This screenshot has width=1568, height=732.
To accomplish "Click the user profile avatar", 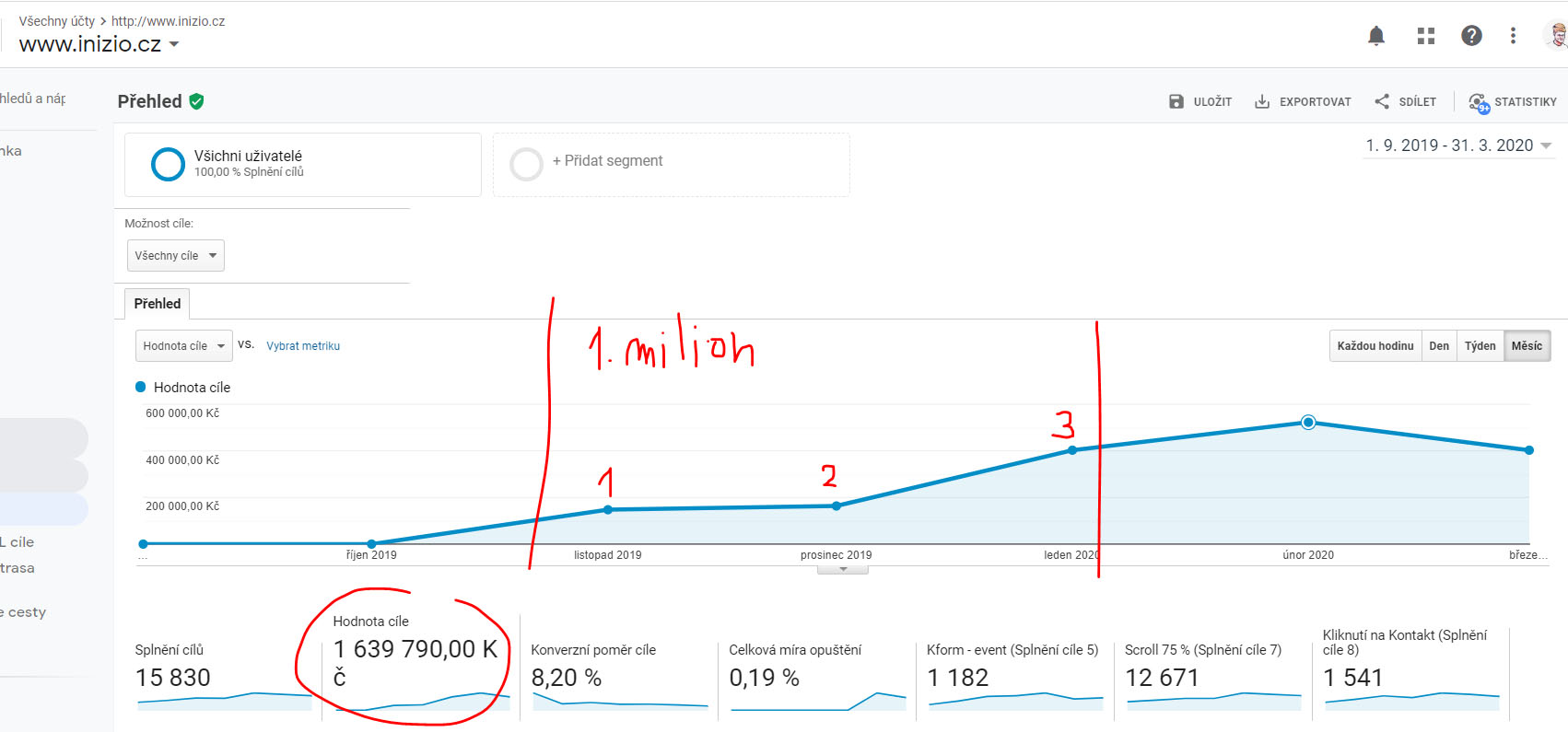I will (1557, 35).
